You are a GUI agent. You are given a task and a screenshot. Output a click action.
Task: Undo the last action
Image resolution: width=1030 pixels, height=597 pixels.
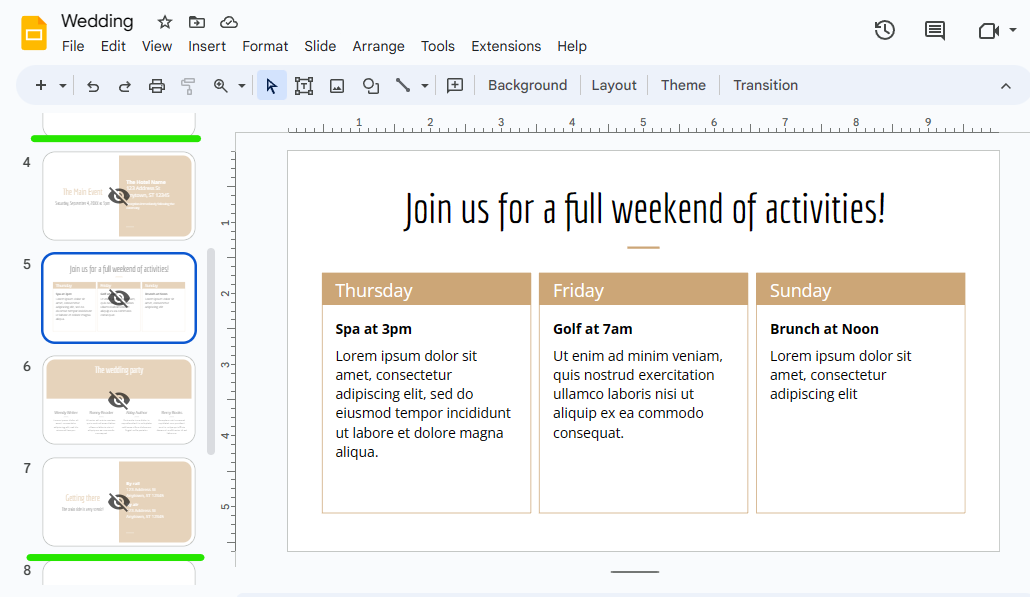click(x=93, y=86)
